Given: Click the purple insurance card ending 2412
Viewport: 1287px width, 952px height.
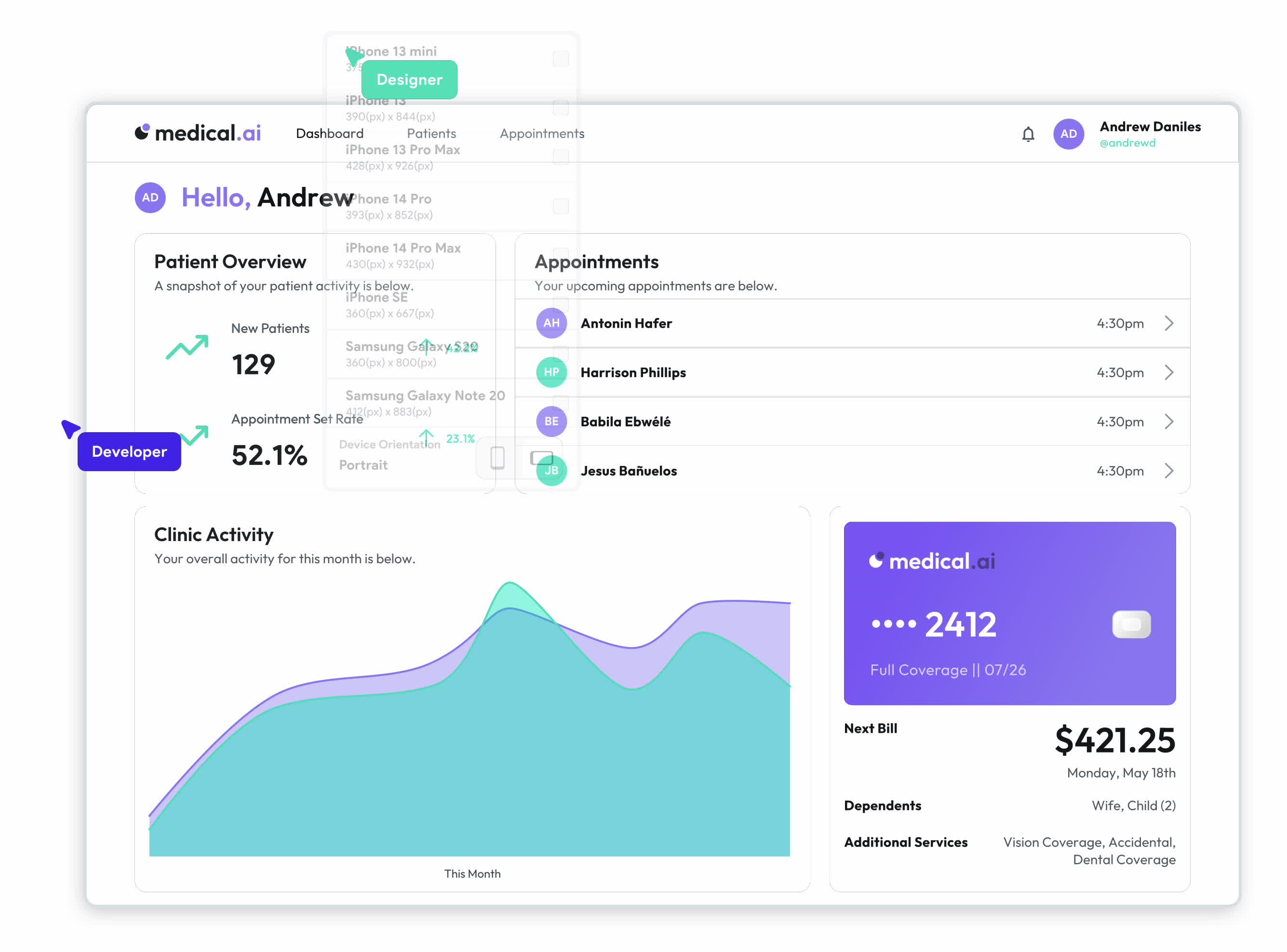Looking at the screenshot, I should pyautogui.click(x=1010, y=613).
